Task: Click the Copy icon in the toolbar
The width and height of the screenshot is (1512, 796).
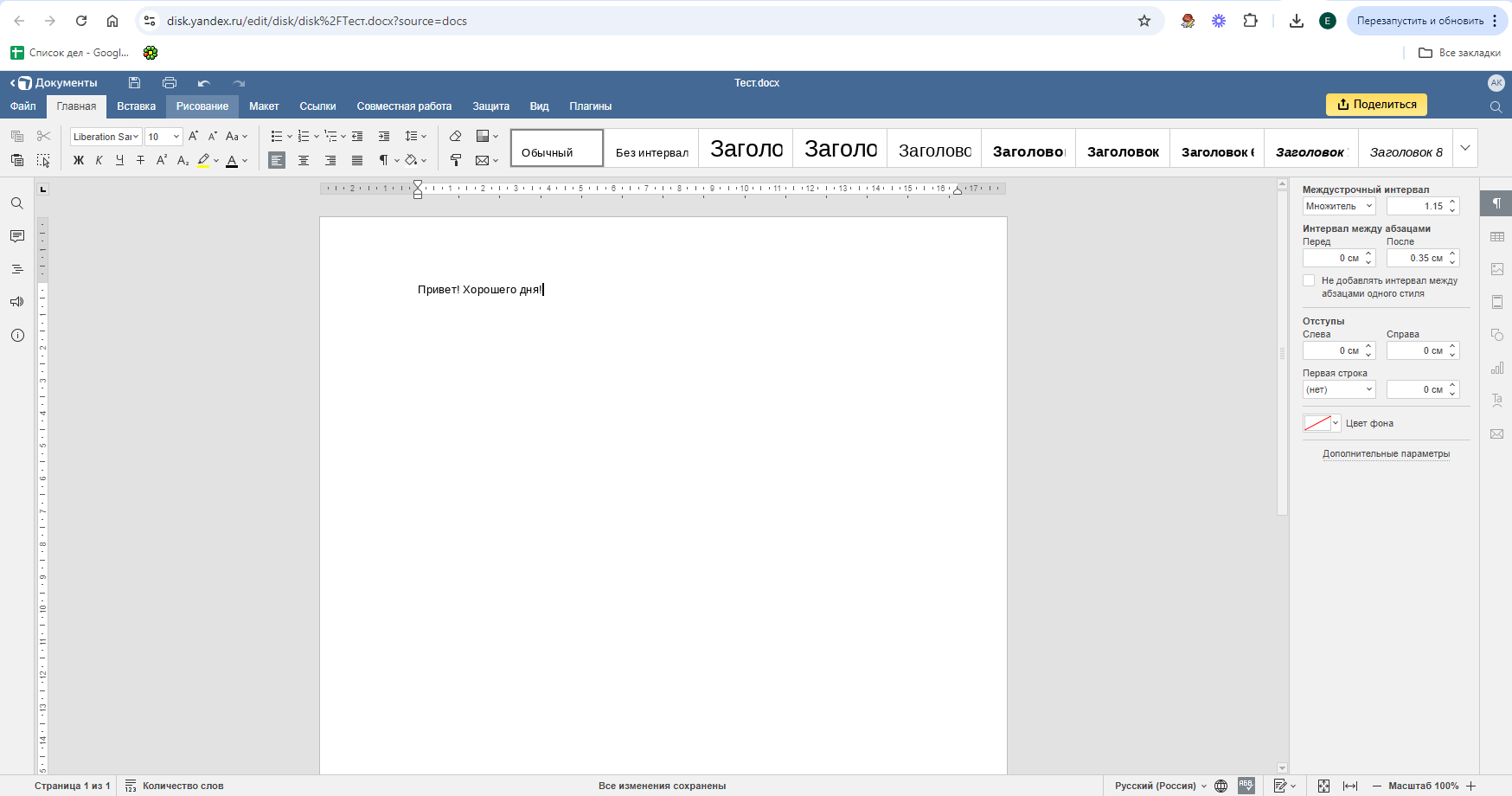Action: tap(17, 136)
